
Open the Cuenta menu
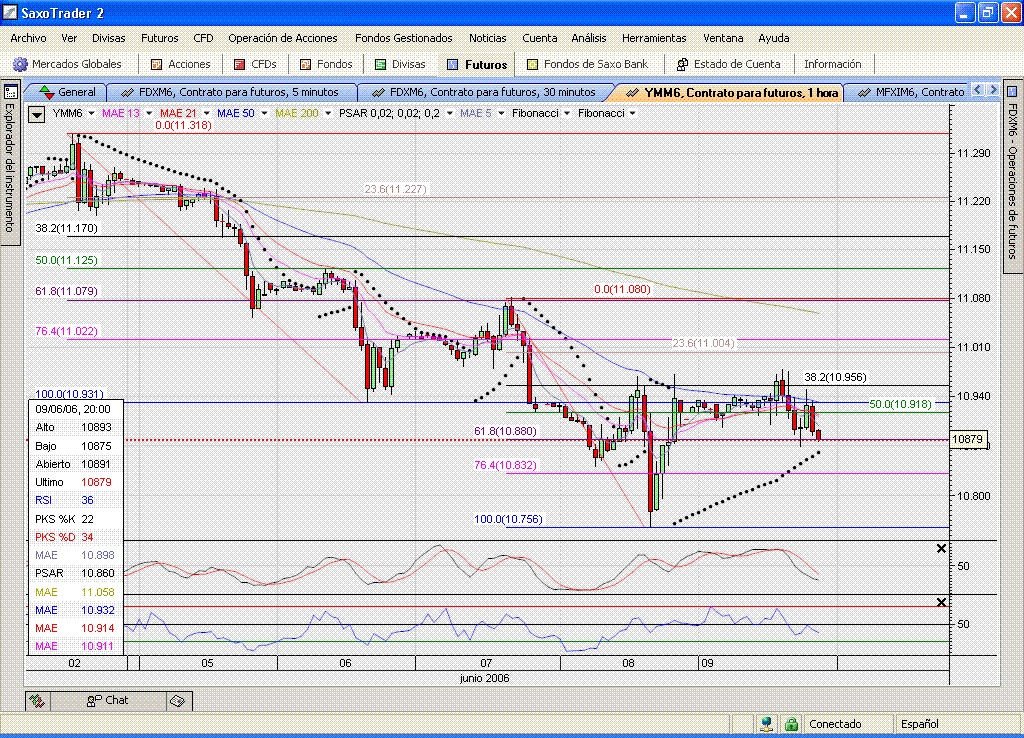(x=539, y=38)
